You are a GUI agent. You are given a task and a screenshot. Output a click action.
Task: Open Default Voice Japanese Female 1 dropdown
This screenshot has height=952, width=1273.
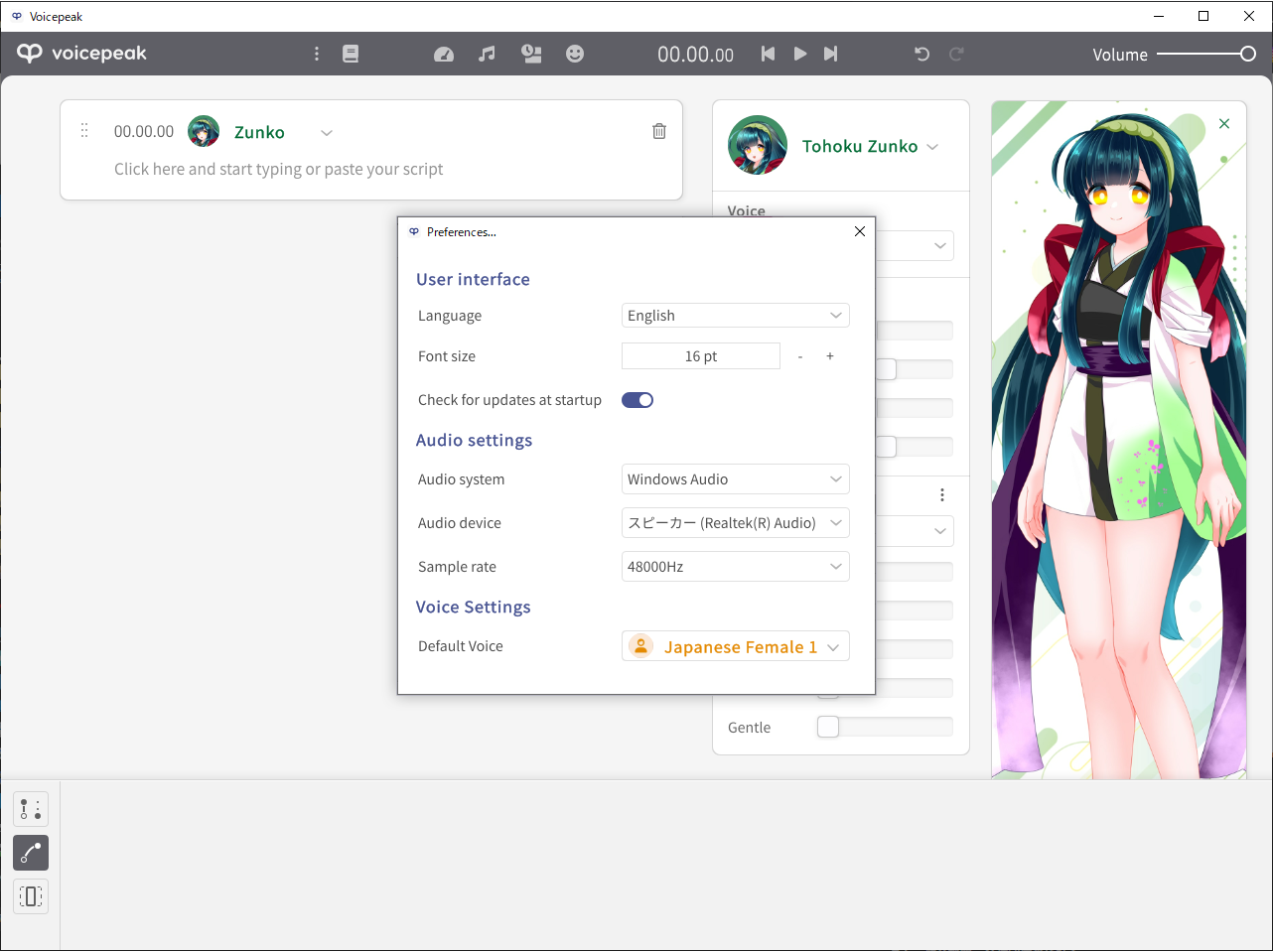point(736,646)
